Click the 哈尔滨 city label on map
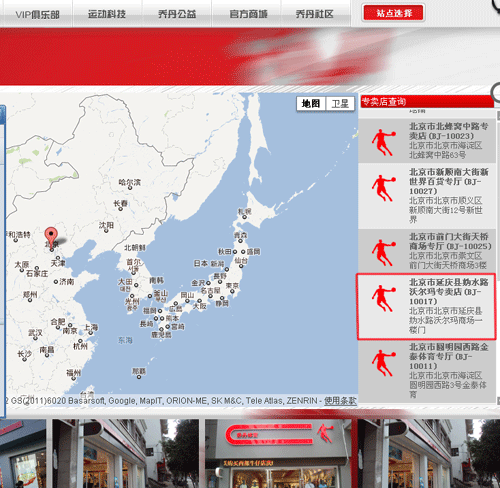 130,182
